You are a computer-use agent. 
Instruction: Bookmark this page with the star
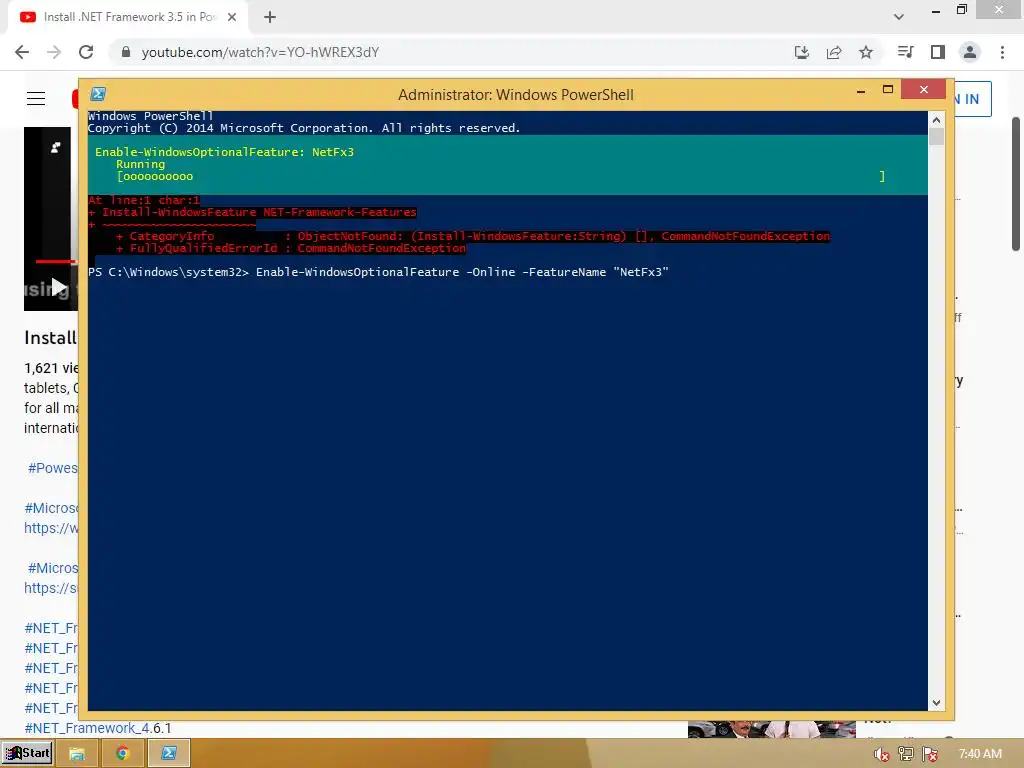coord(866,52)
